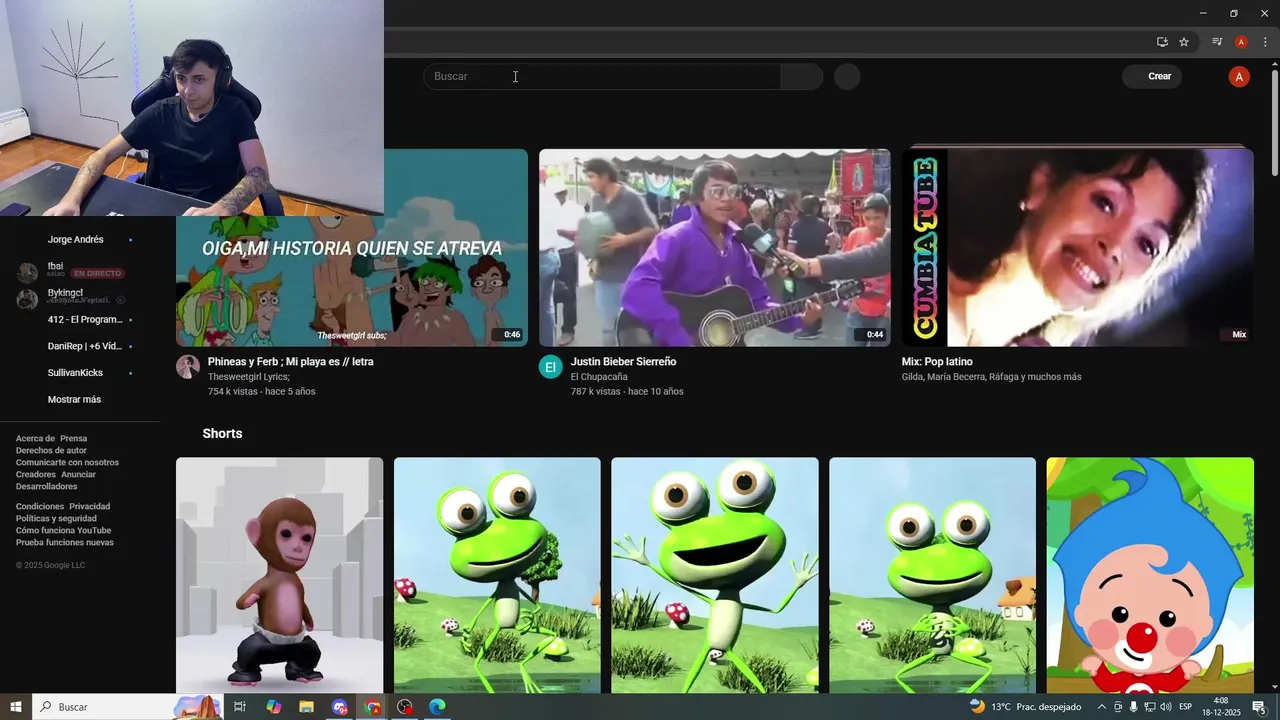Open Microsoft Edge from taskbar
Image resolution: width=1280 pixels, height=720 pixels.
pos(437,707)
